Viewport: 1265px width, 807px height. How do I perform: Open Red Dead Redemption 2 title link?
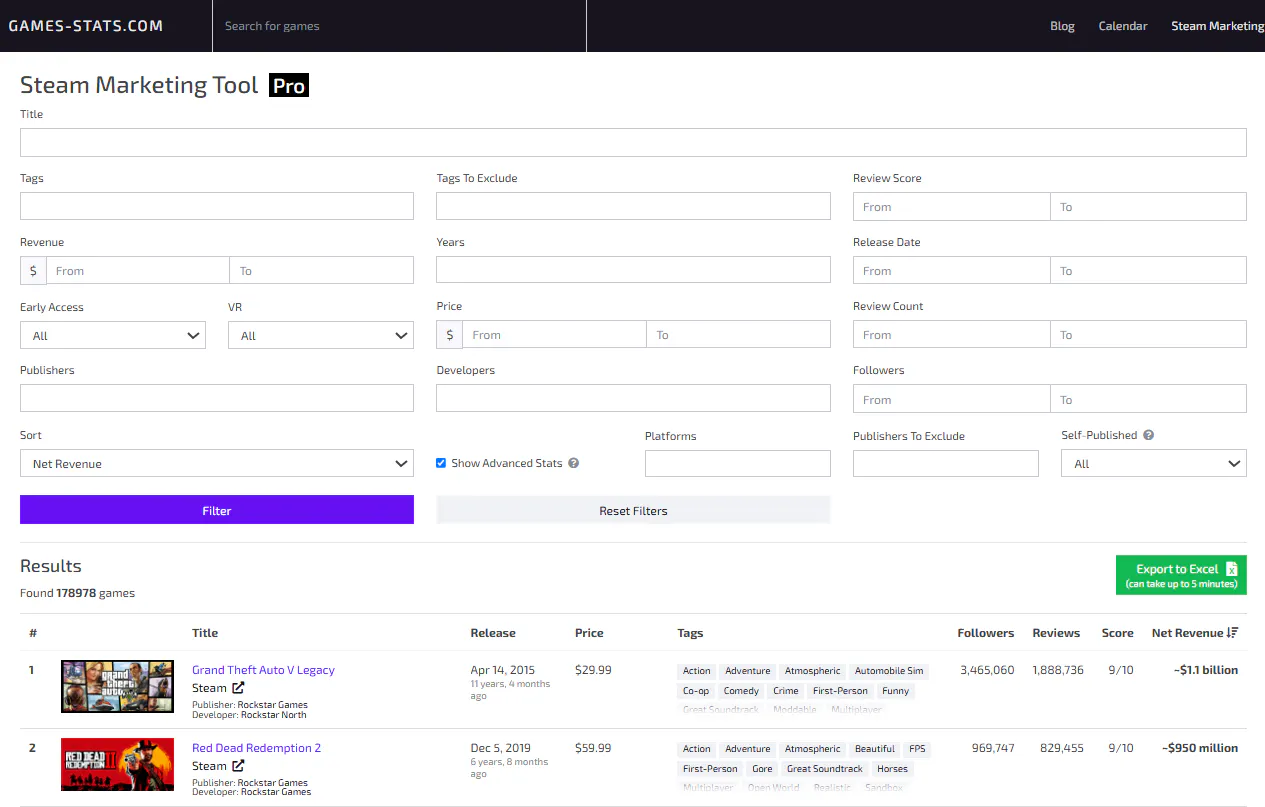[256, 748]
